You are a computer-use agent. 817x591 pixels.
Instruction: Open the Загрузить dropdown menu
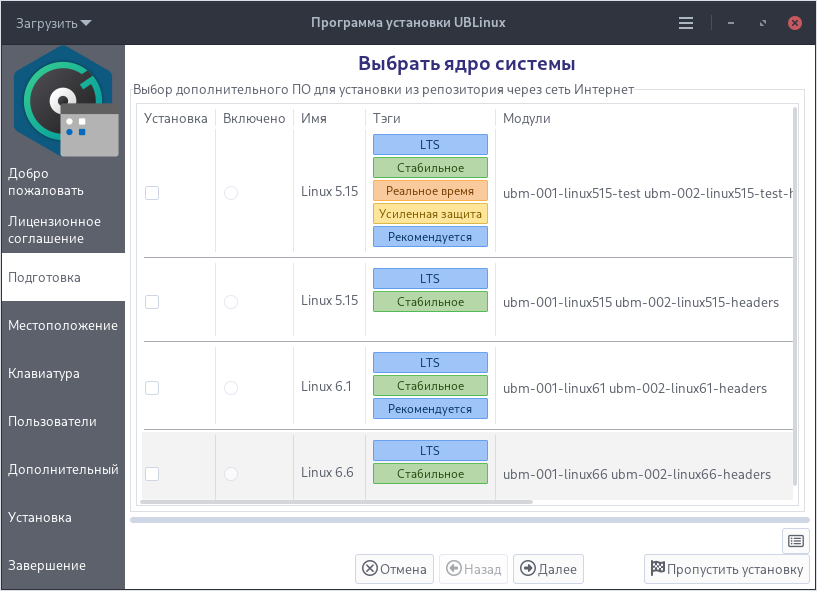pos(53,23)
